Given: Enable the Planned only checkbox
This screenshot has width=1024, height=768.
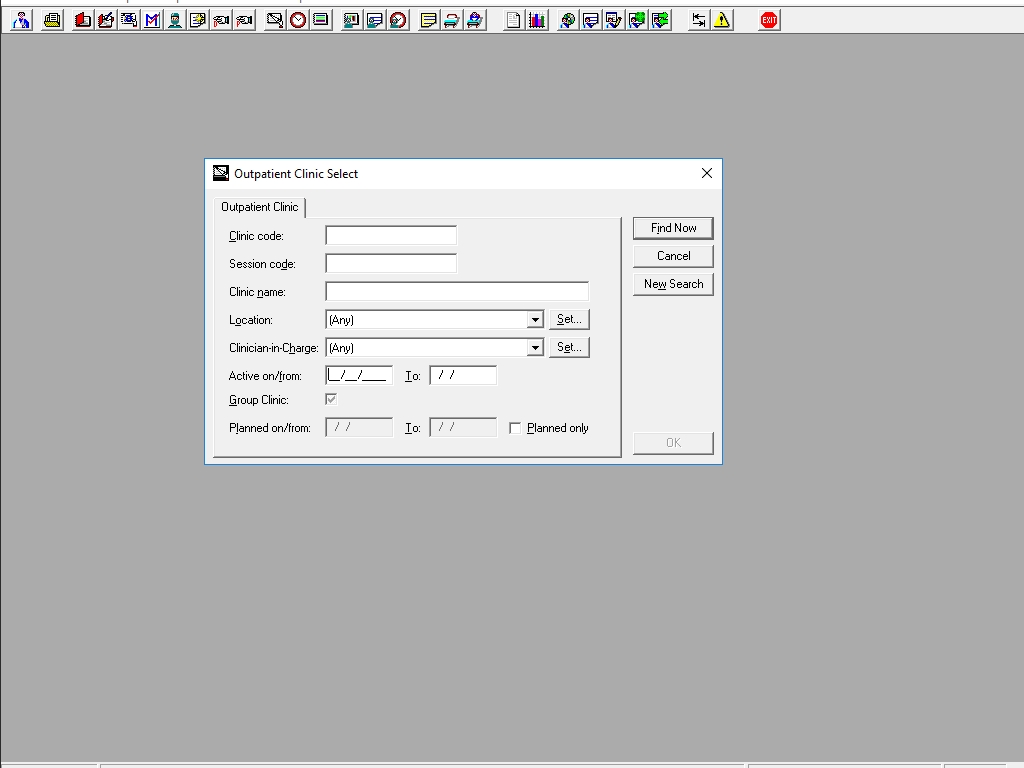Looking at the screenshot, I should 515,428.
